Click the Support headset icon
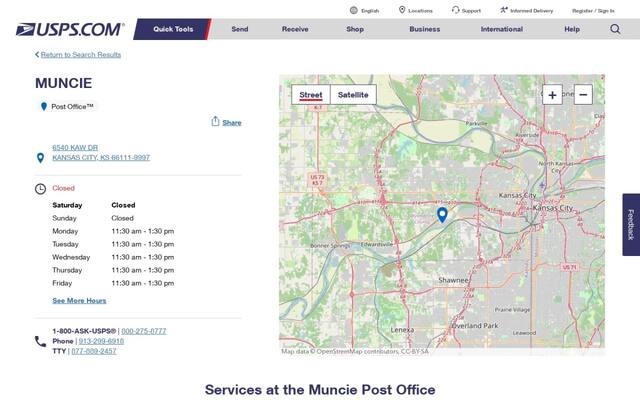Screen dimensions: 640x400 (x=456, y=10)
